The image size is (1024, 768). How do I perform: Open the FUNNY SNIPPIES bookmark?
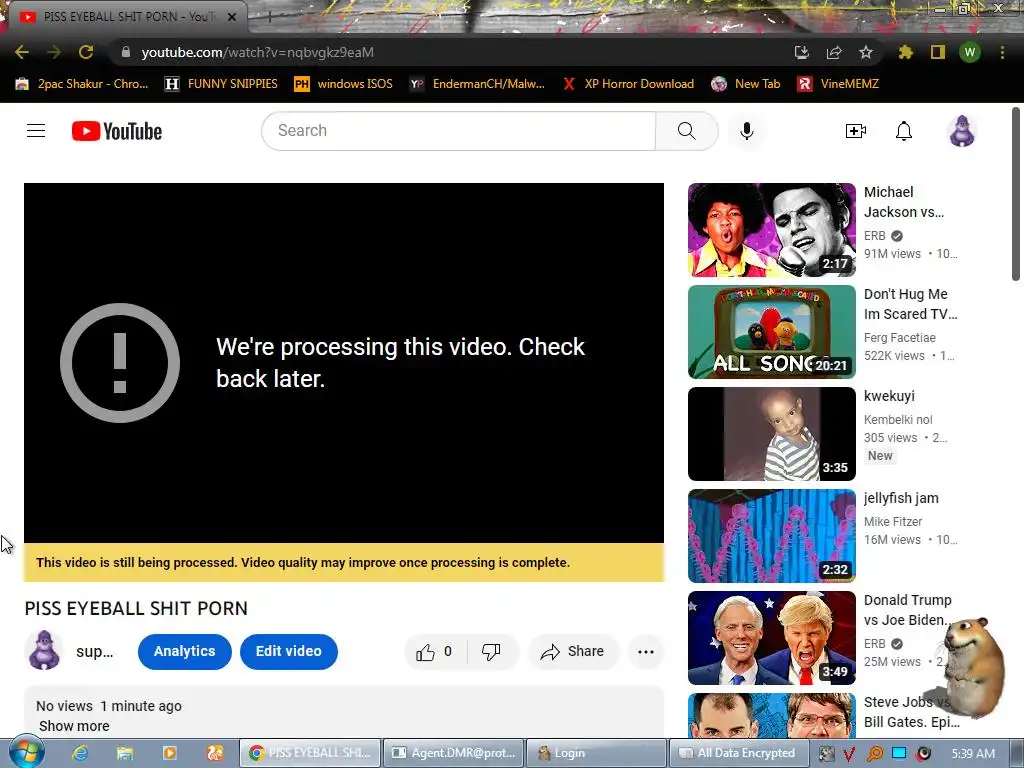coord(221,84)
